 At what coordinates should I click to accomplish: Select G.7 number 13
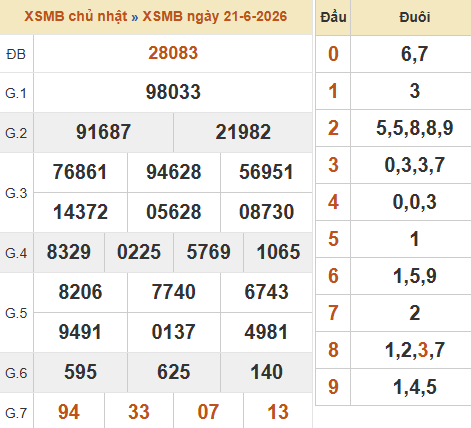[278, 412]
